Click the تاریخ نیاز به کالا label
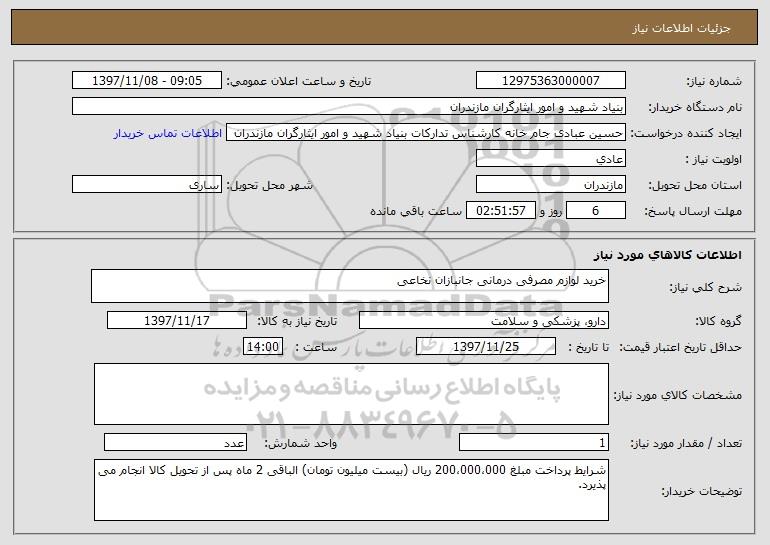Image resolution: width=770 pixels, height=545 pixels. (298, 321)
